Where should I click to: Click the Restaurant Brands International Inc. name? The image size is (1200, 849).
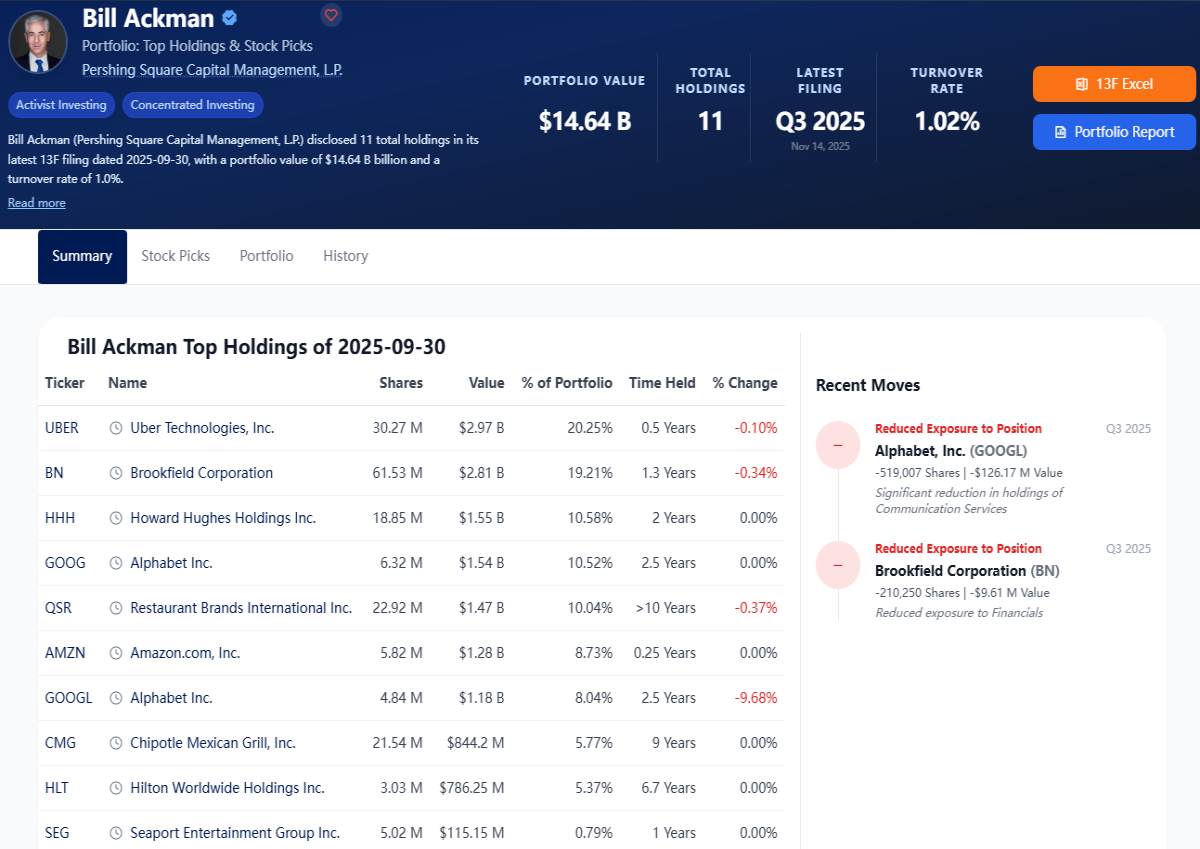(x=241, y=608)
